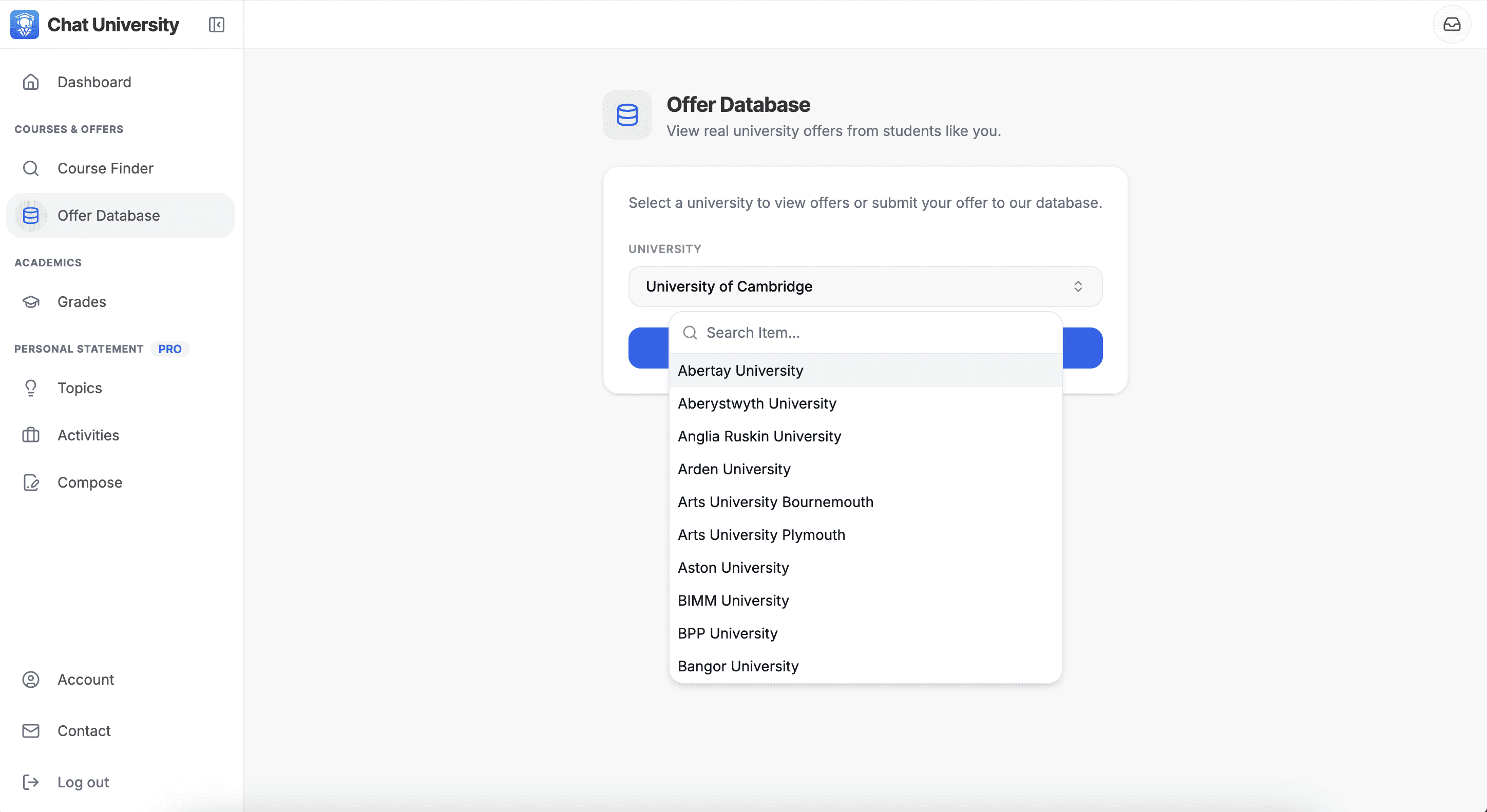The width and height of the screenshot is (1487, 812).
Task: Select the Contact menu item
Action: [84, 730]
